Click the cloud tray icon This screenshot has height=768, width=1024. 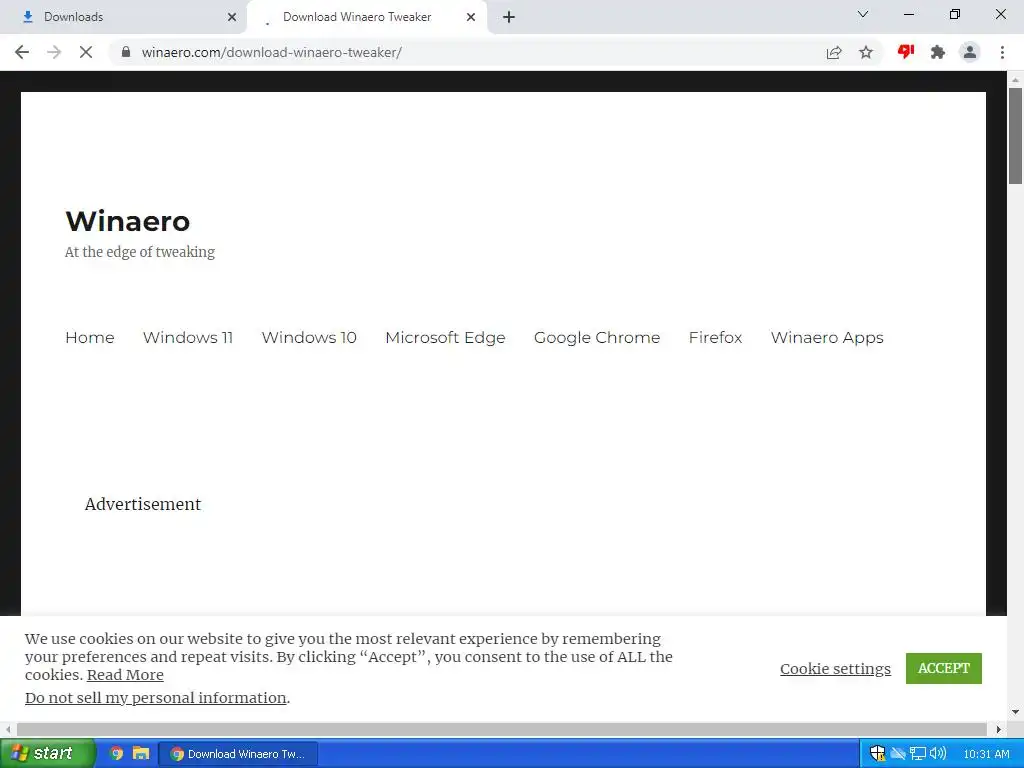898,754
